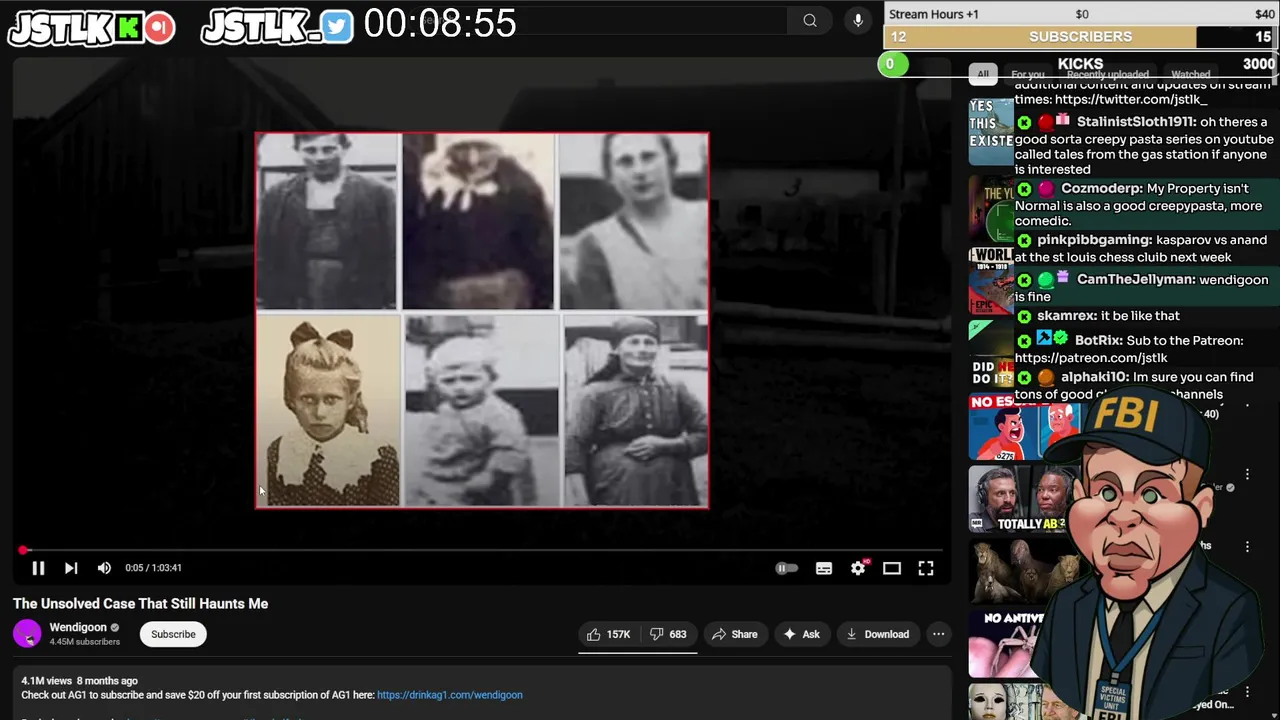Click the video player frame
The image size is (1280, 720).
point(481,320)
